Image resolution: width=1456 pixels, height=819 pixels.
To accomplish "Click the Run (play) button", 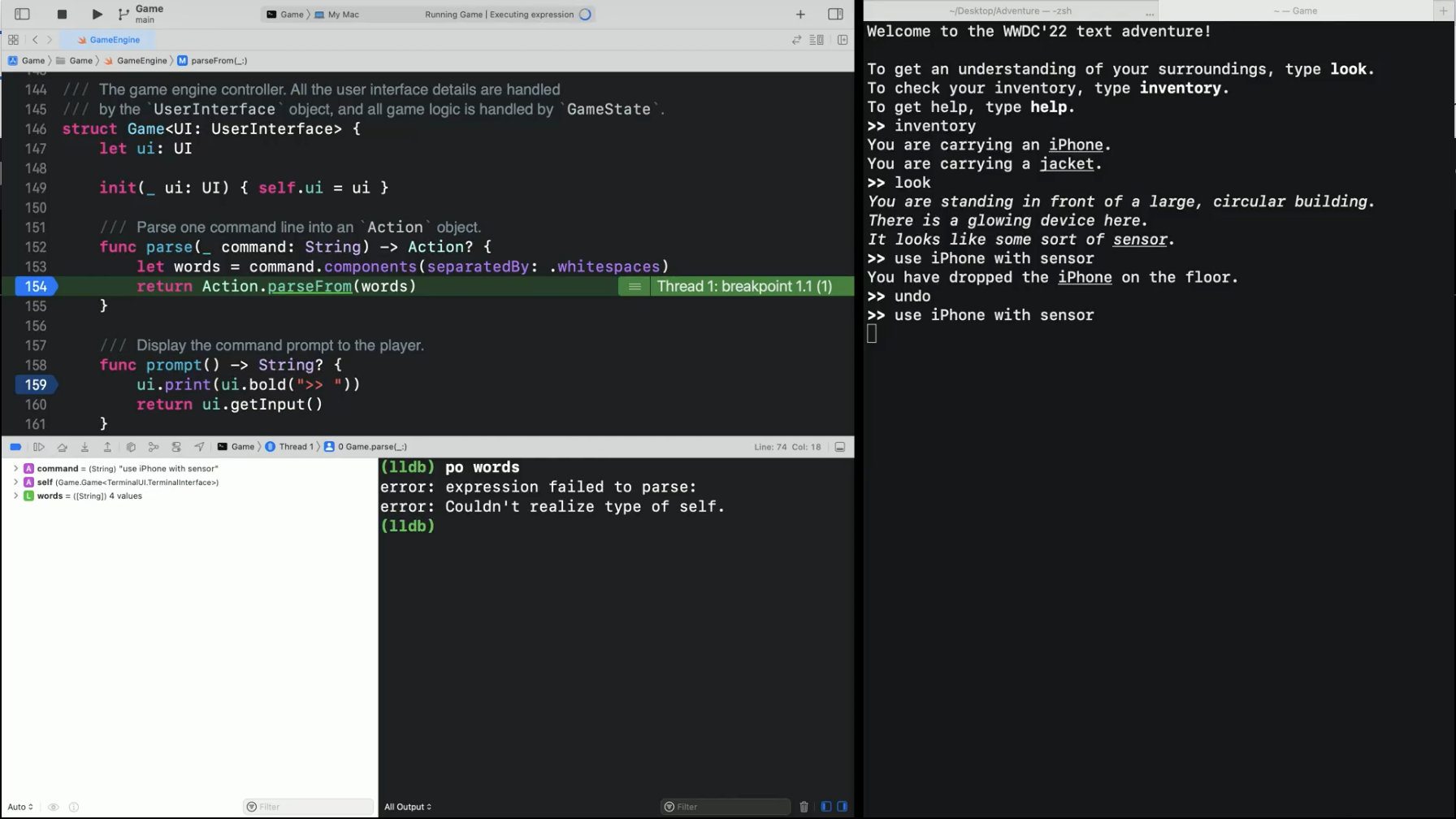I will click(97, 14).
